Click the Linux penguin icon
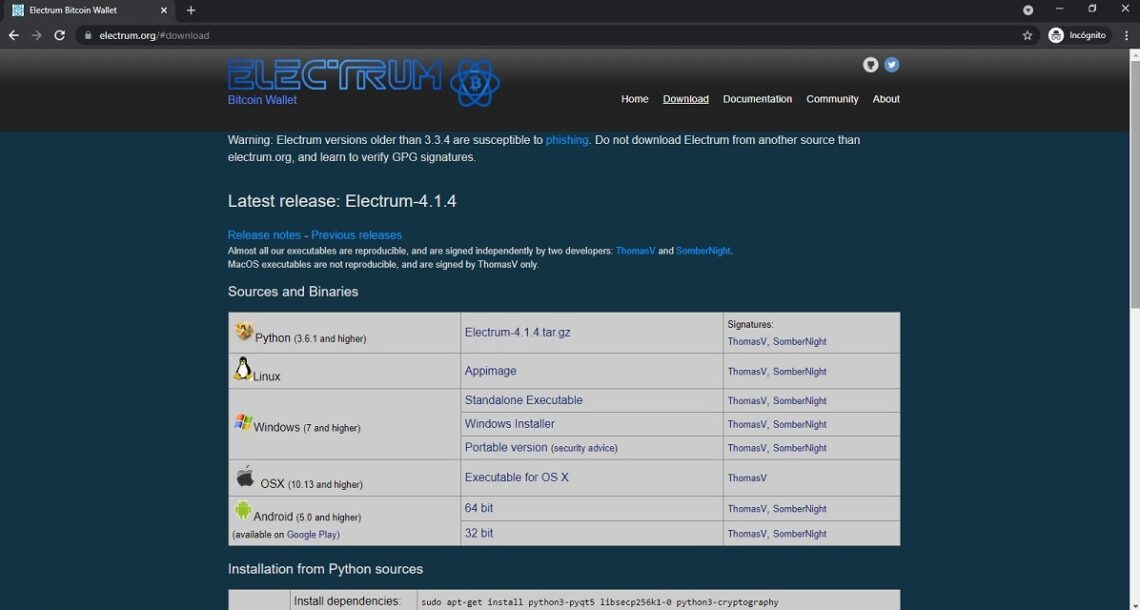The width and height of the screenshot is (1140, 610). [x=243, y=368]
